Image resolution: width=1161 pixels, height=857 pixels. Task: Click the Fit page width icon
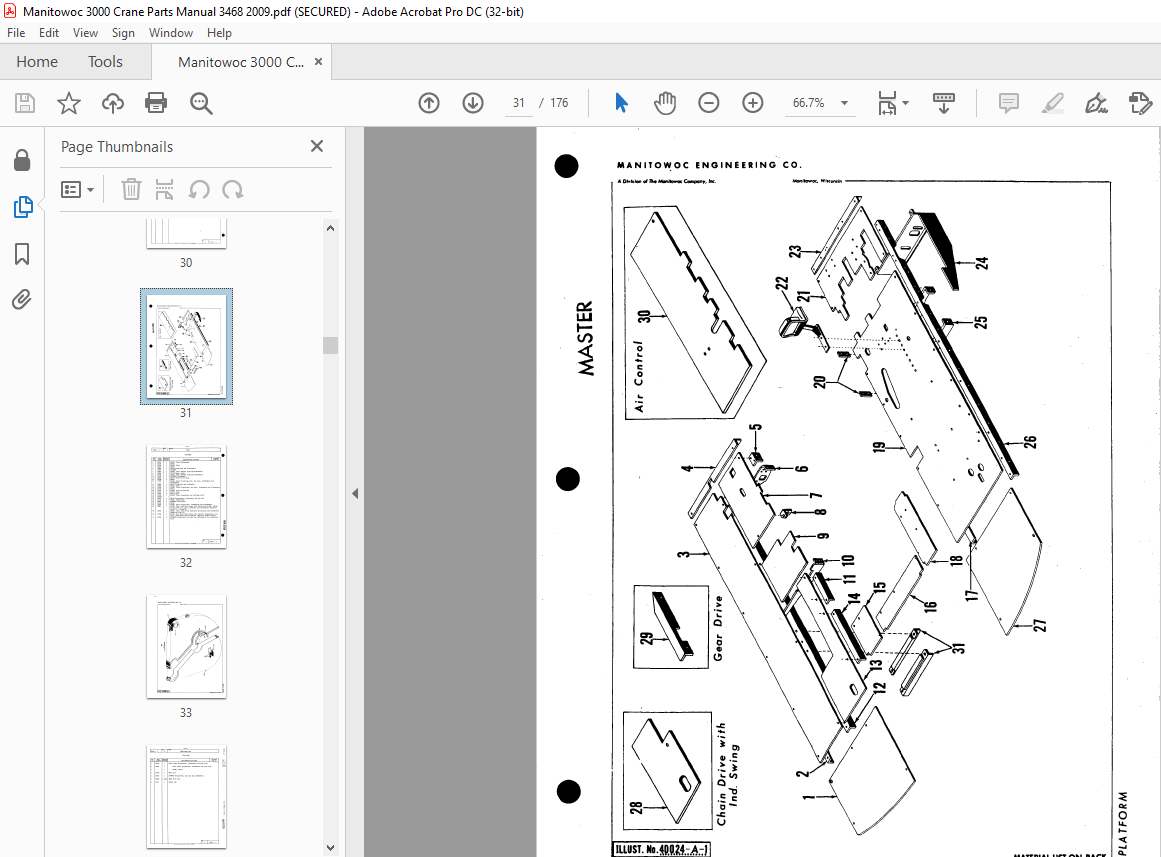887,103
